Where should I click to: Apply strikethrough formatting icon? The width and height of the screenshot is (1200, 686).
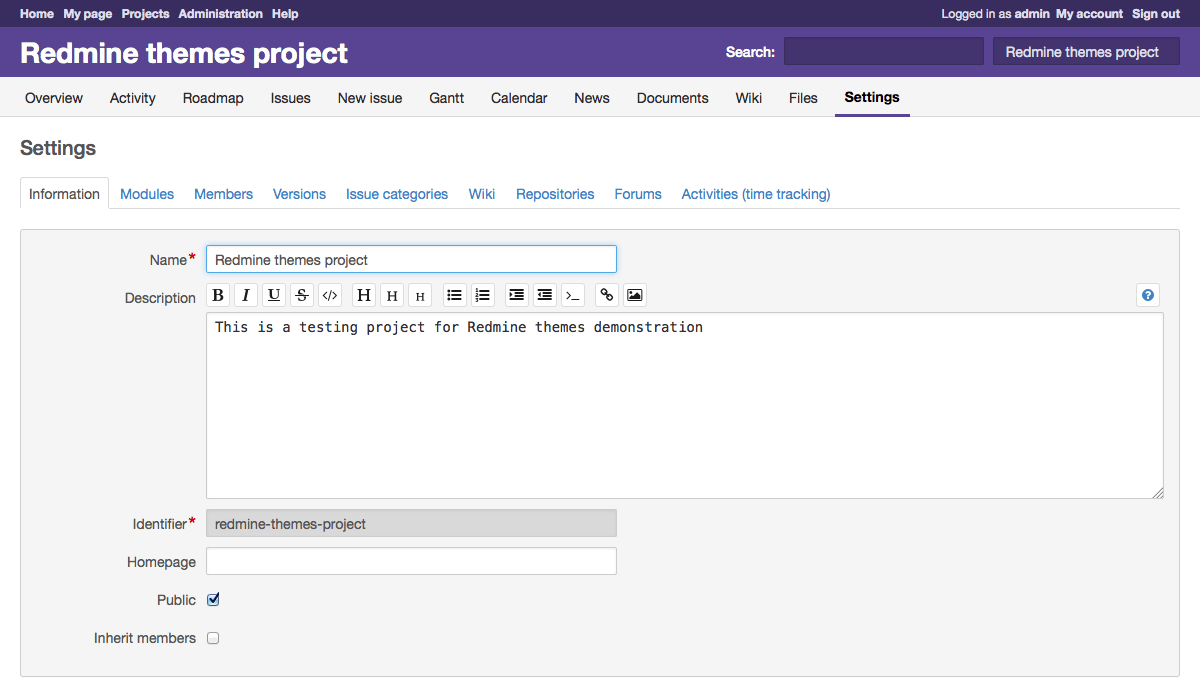pyautogui.click(x=302, y=295)
